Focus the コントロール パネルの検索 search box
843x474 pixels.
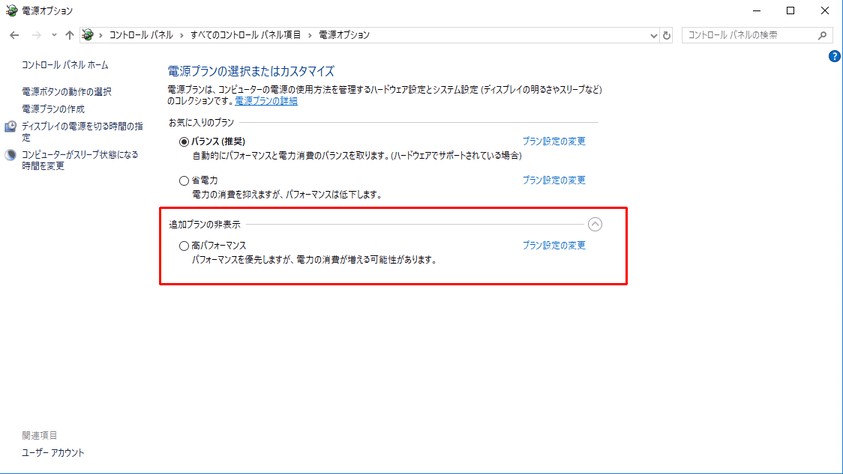[x=748, y=35]
